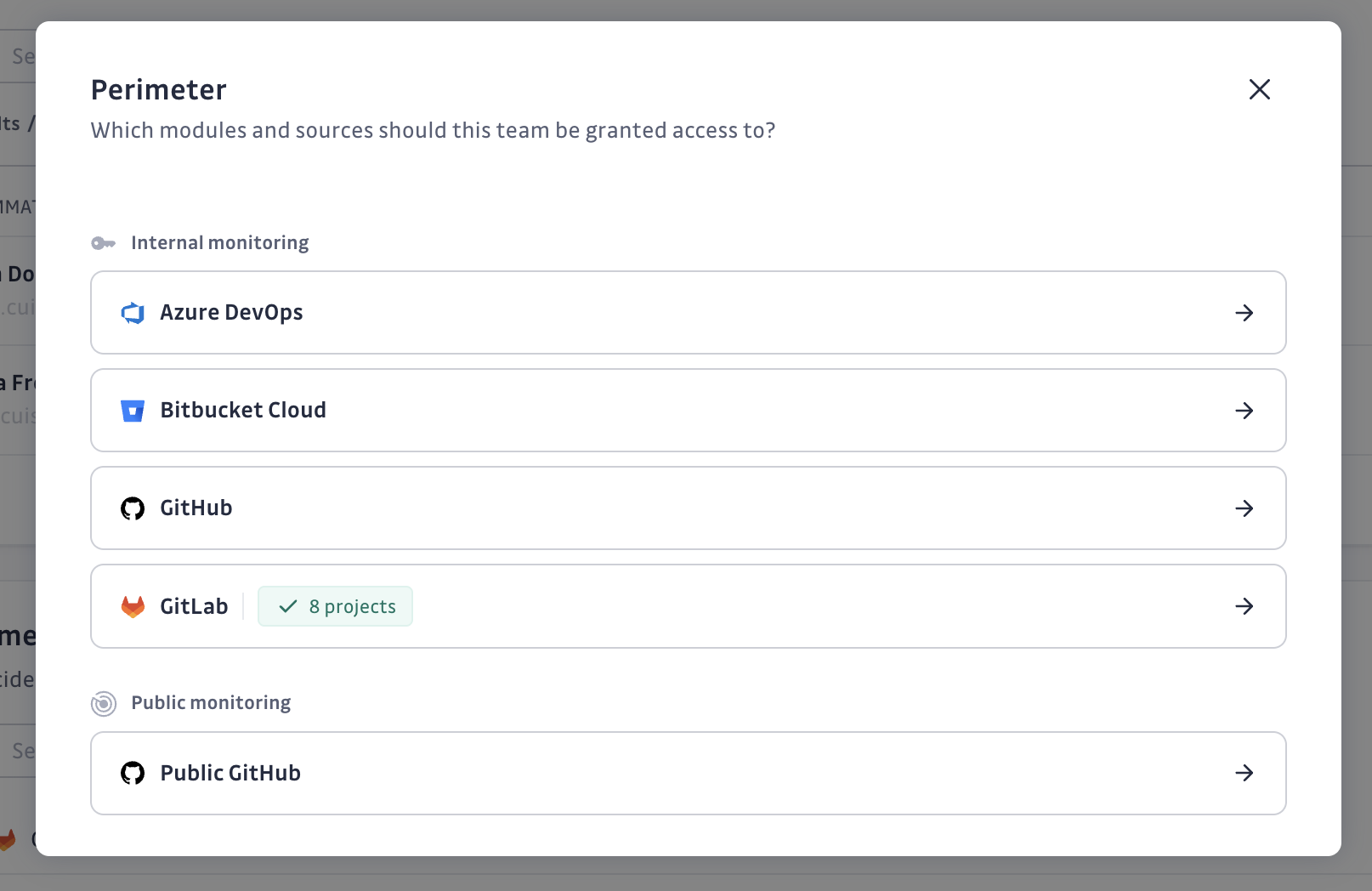Click the 8 projects badge on GitLab
The height and width of the screenshot is (891, 1372).
click(335, 606)
